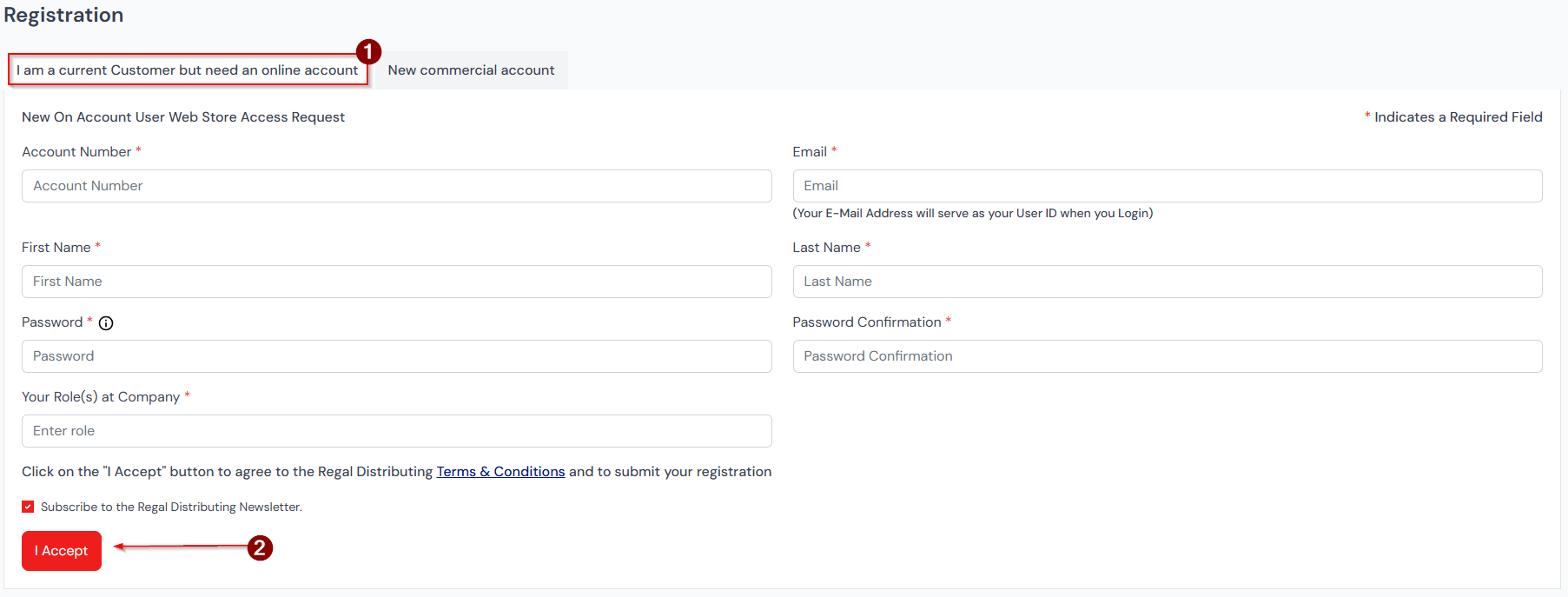Focus the Account Number input field
The image size is (1568, 597).
pyautogui.click(x=396, y=186)
